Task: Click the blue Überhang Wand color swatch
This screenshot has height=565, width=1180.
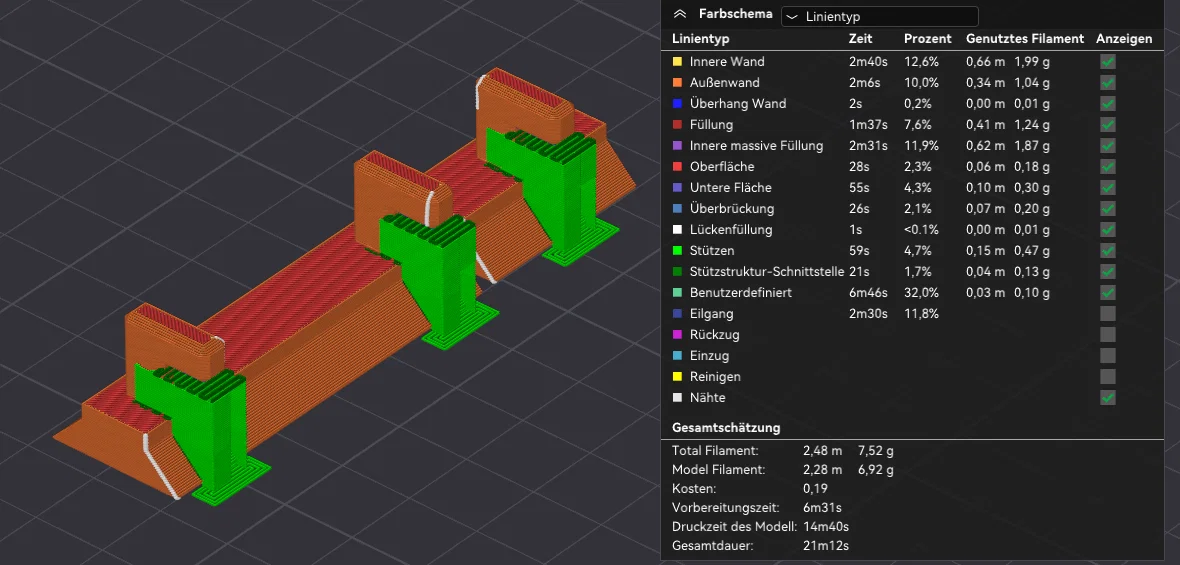Action: (677, 104)
